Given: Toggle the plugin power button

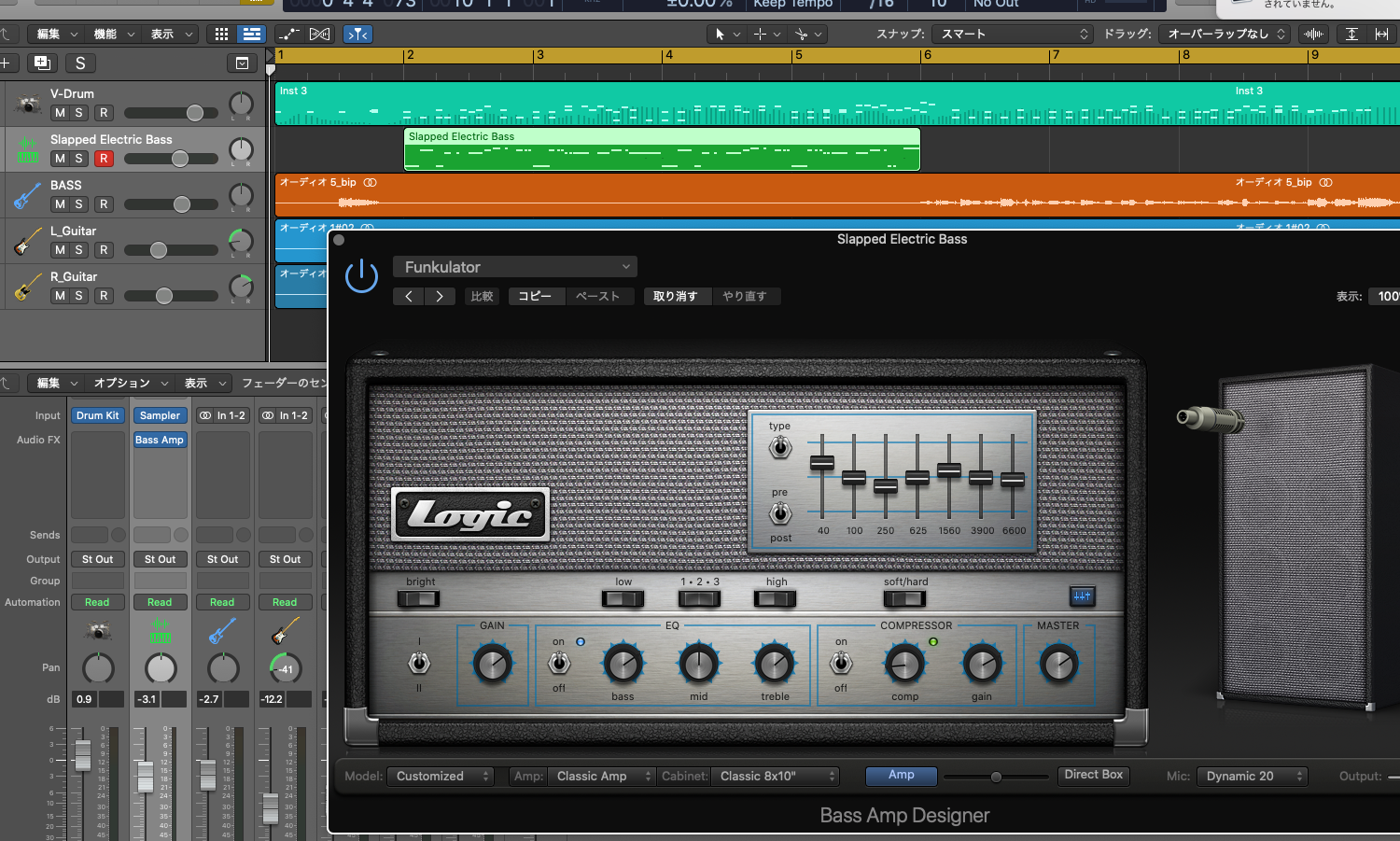Looking at the screenshot, I should [x=361, y=275].
